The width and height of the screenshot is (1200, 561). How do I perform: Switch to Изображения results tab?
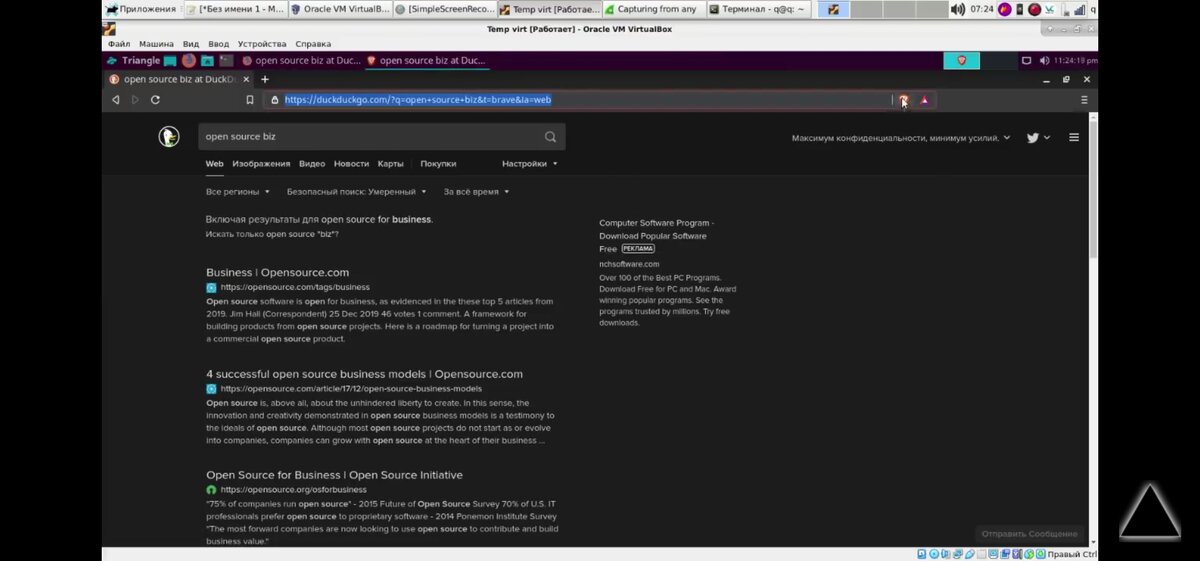[x=261, y=163]
